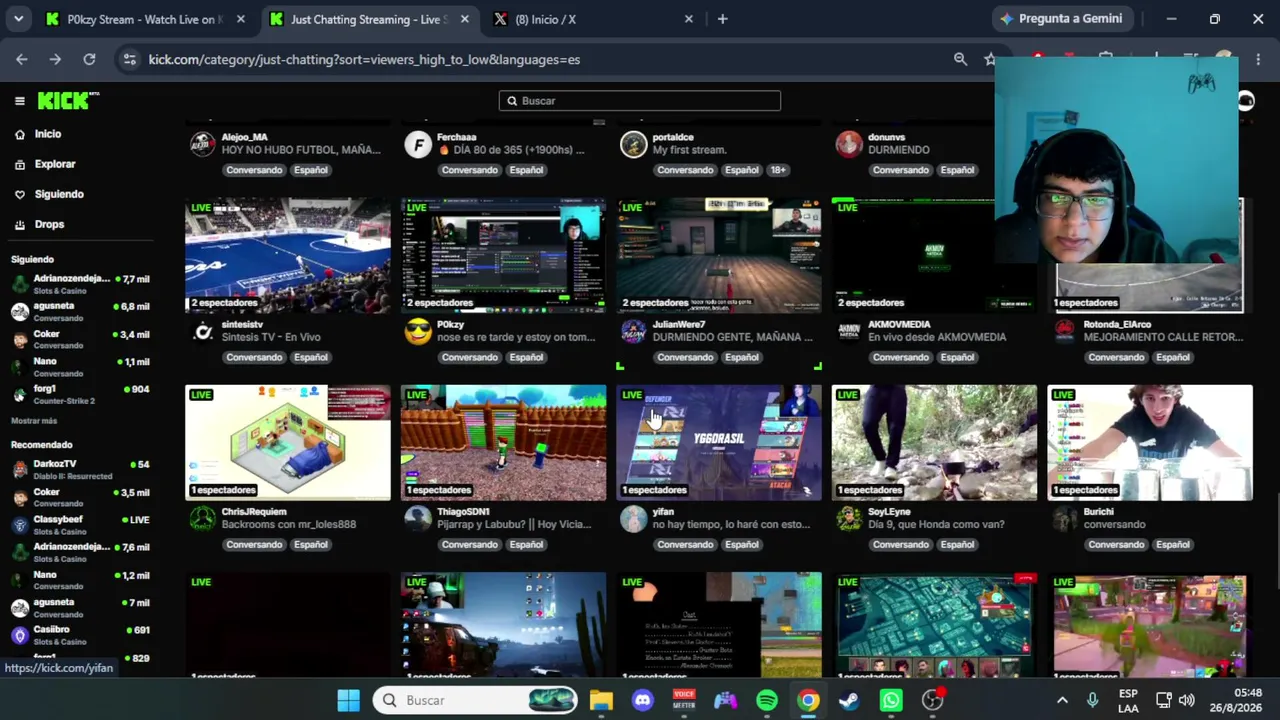1280x720 pixels.
Task: Open yifan stream thumbnail
Action: [x=719, y=442]
